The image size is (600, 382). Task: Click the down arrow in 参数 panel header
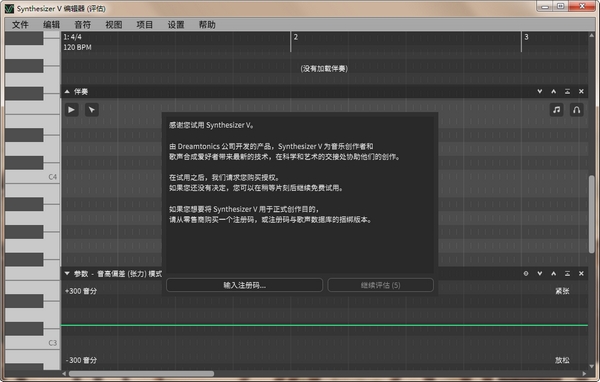tap(540, 273)
